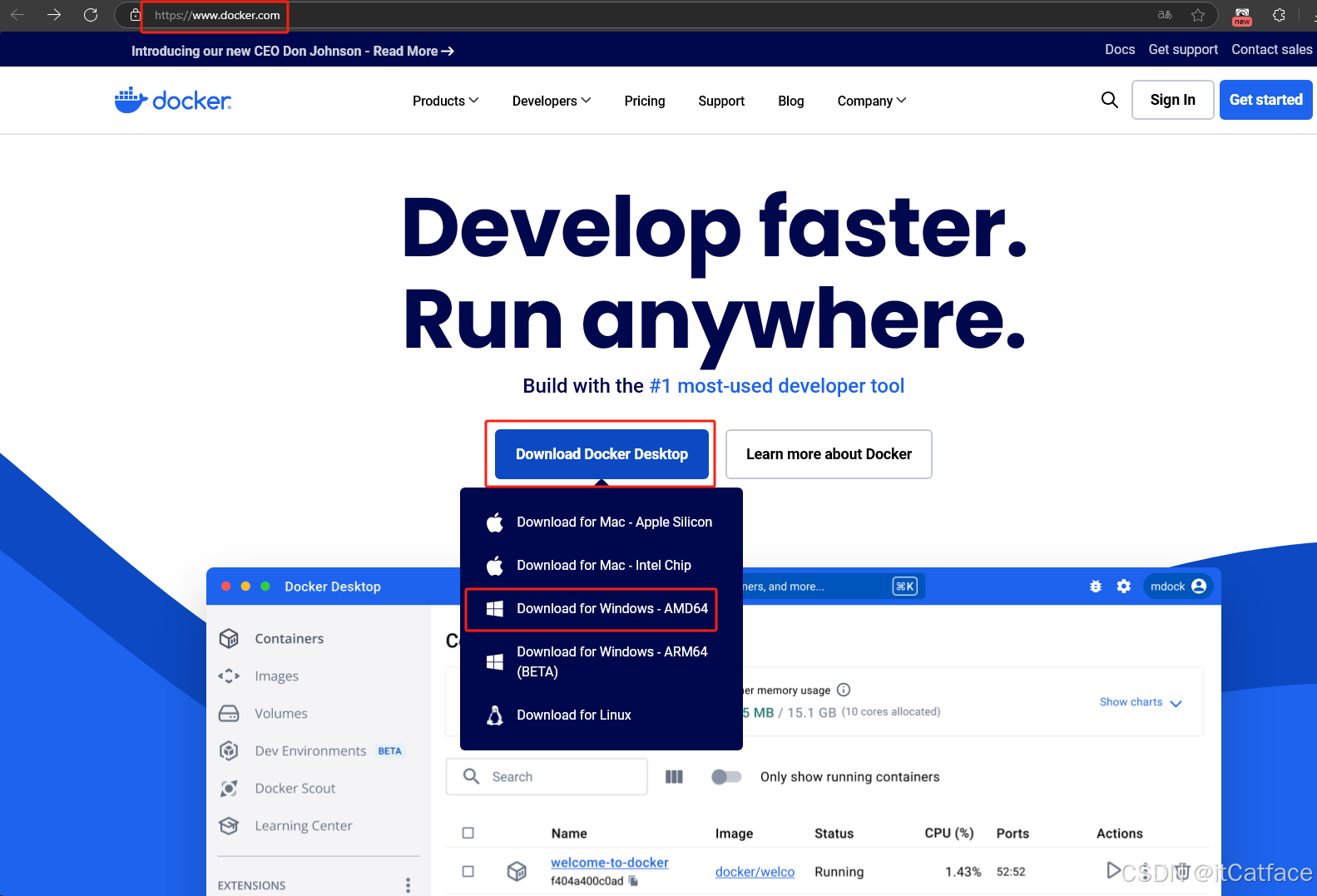Click the containers Search field

tap(547, 777)
